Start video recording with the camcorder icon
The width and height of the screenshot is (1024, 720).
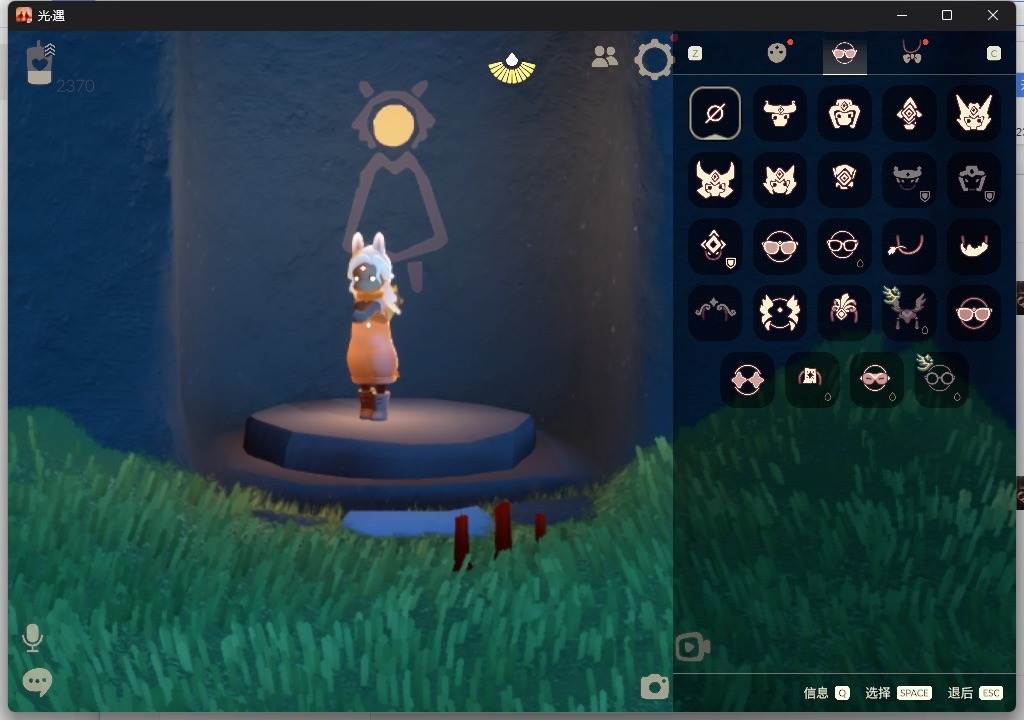point(693,647)
